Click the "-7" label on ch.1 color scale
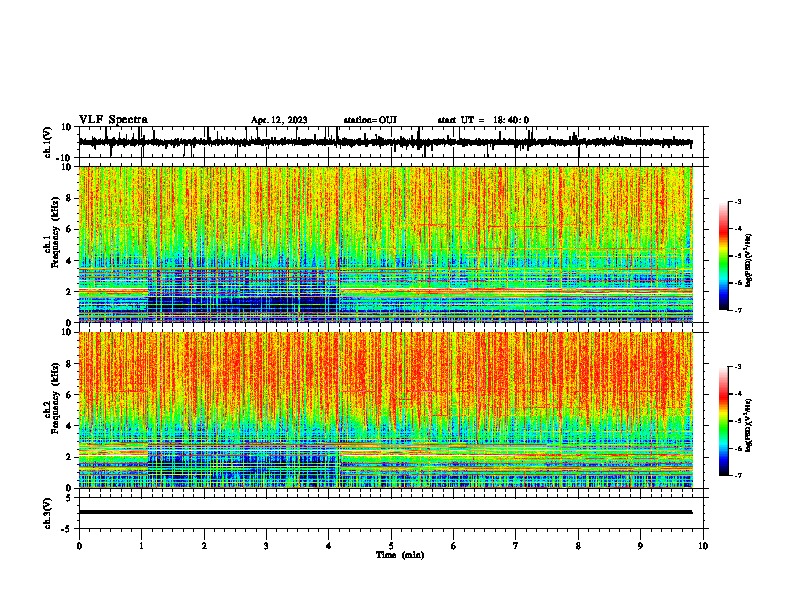Image resolution: width=792 pixels, height=612 pixels. pos(737,310)
